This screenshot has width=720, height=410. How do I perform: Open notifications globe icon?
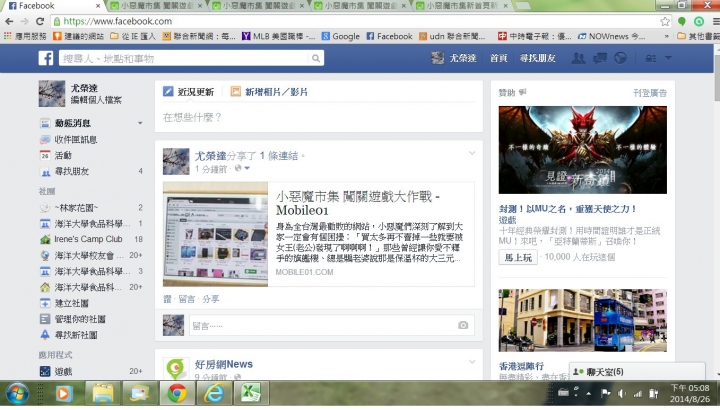click(x=620, y=58)
